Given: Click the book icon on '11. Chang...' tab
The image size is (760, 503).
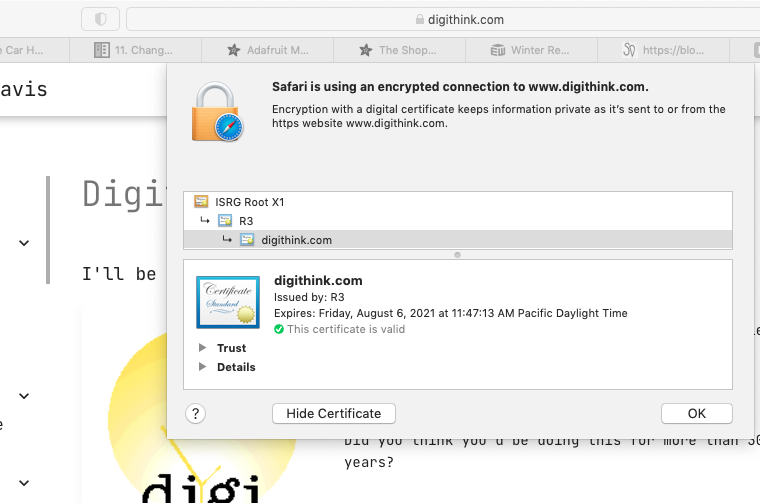Looking at the screenshot, I should click(x=102, y=50).
